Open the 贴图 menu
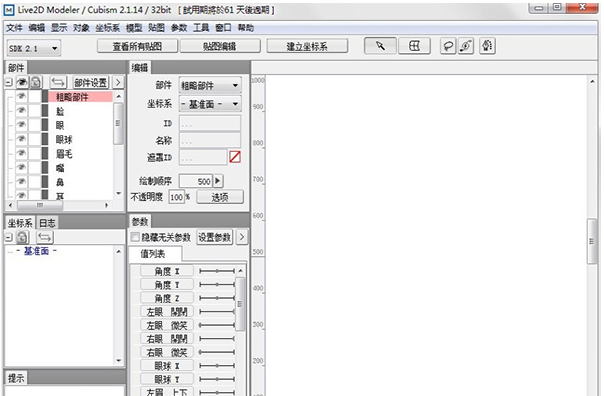The image size is (604, 396). [x=156, y=28]
